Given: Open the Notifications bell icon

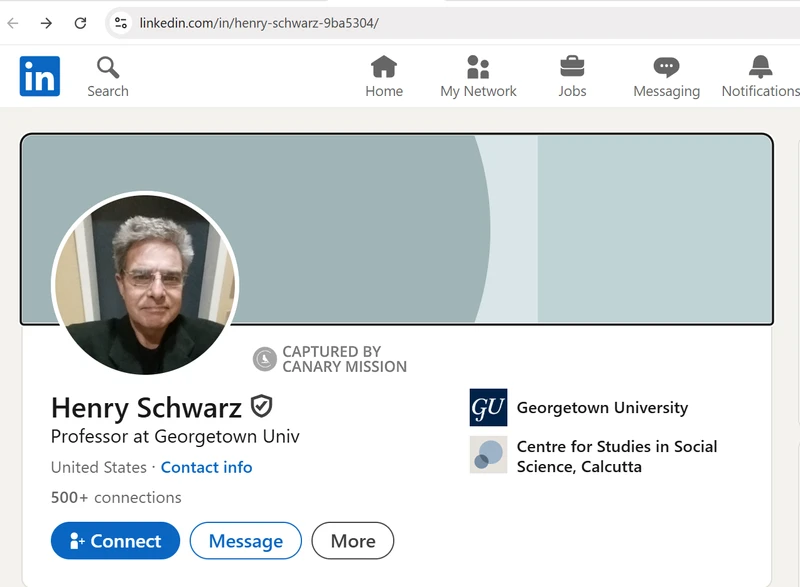Looking at the screenshot, I should click(760, 67).
